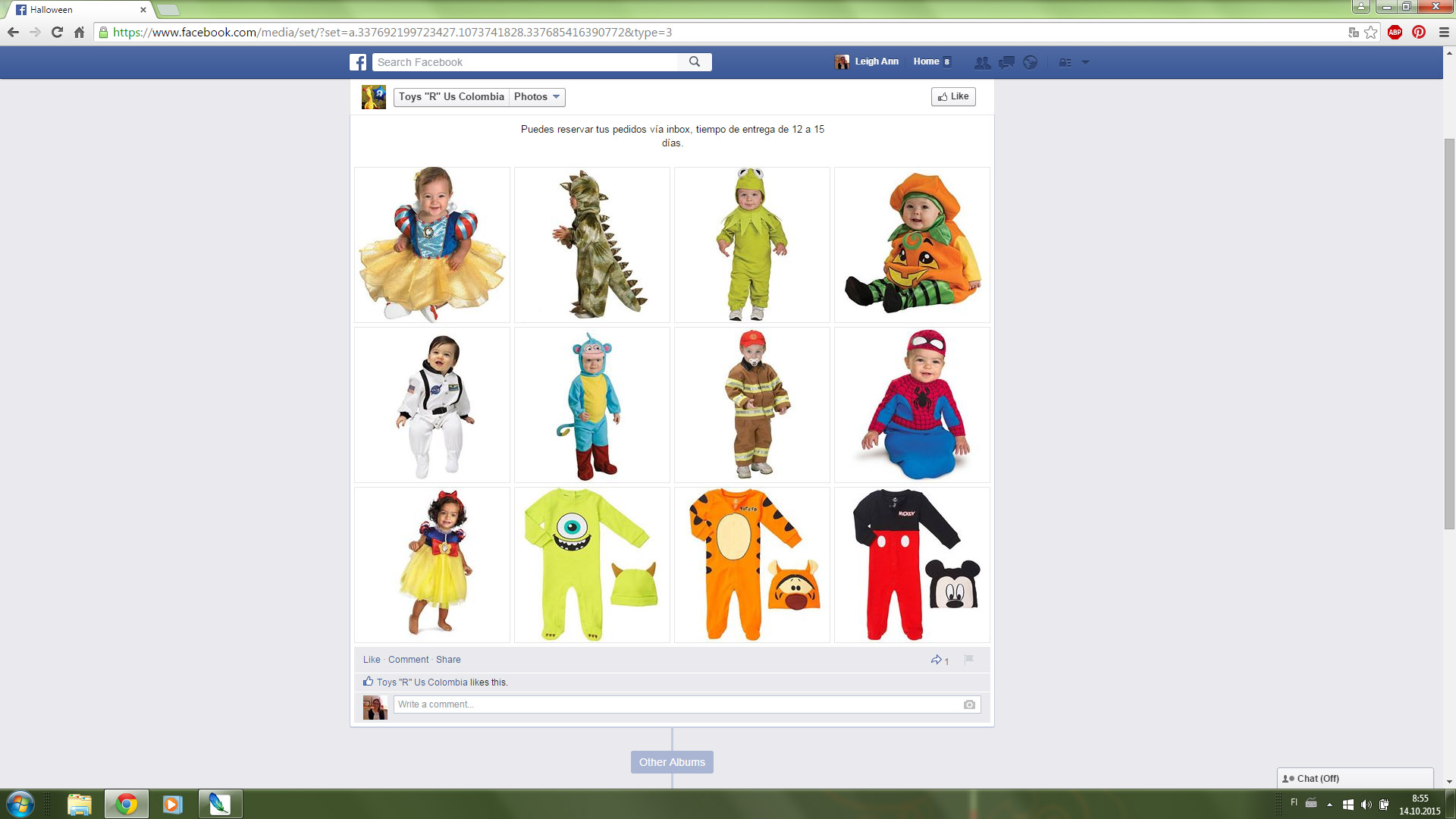Go to Home in top bar

(x=926, y=61)
